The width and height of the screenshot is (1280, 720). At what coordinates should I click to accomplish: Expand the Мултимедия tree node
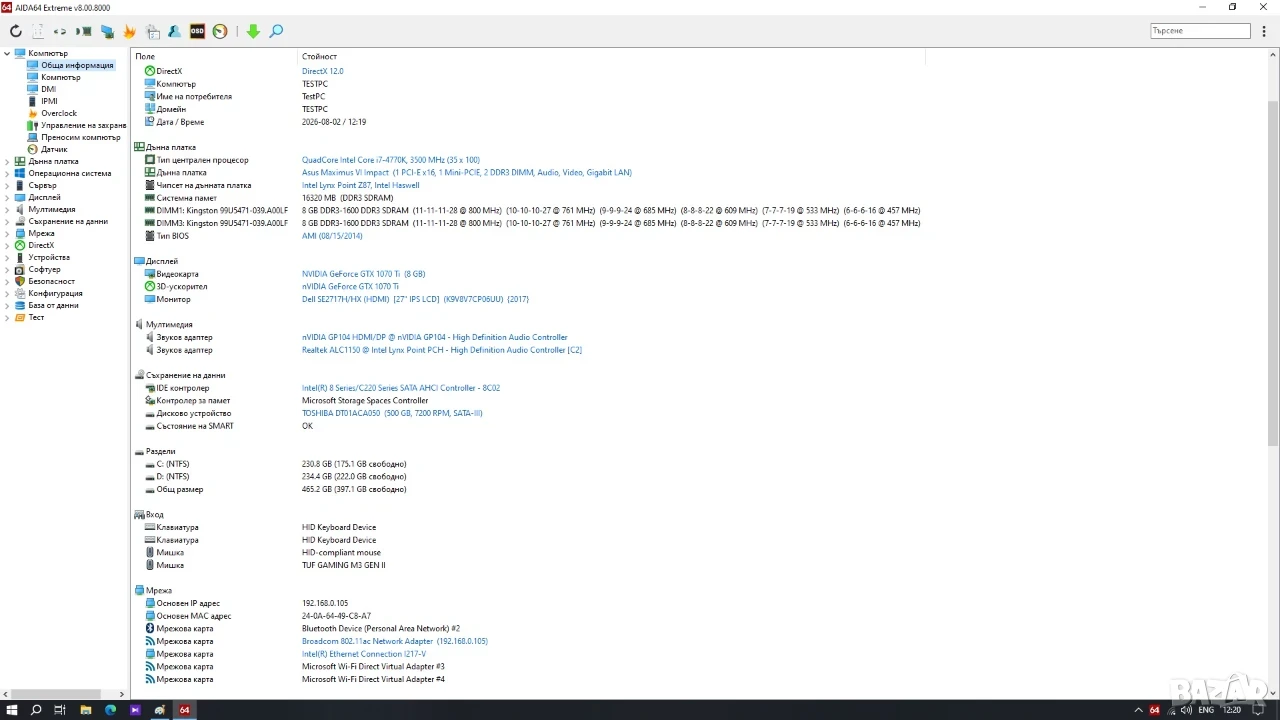(7, 209)
